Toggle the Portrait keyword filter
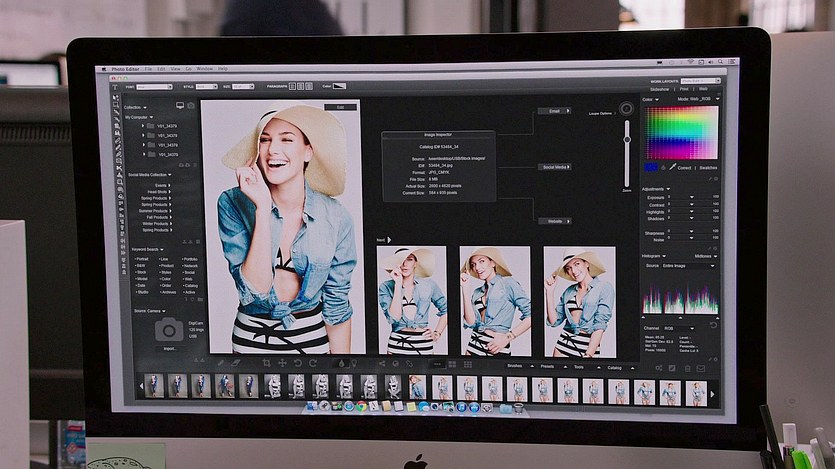 pos(142,259)
